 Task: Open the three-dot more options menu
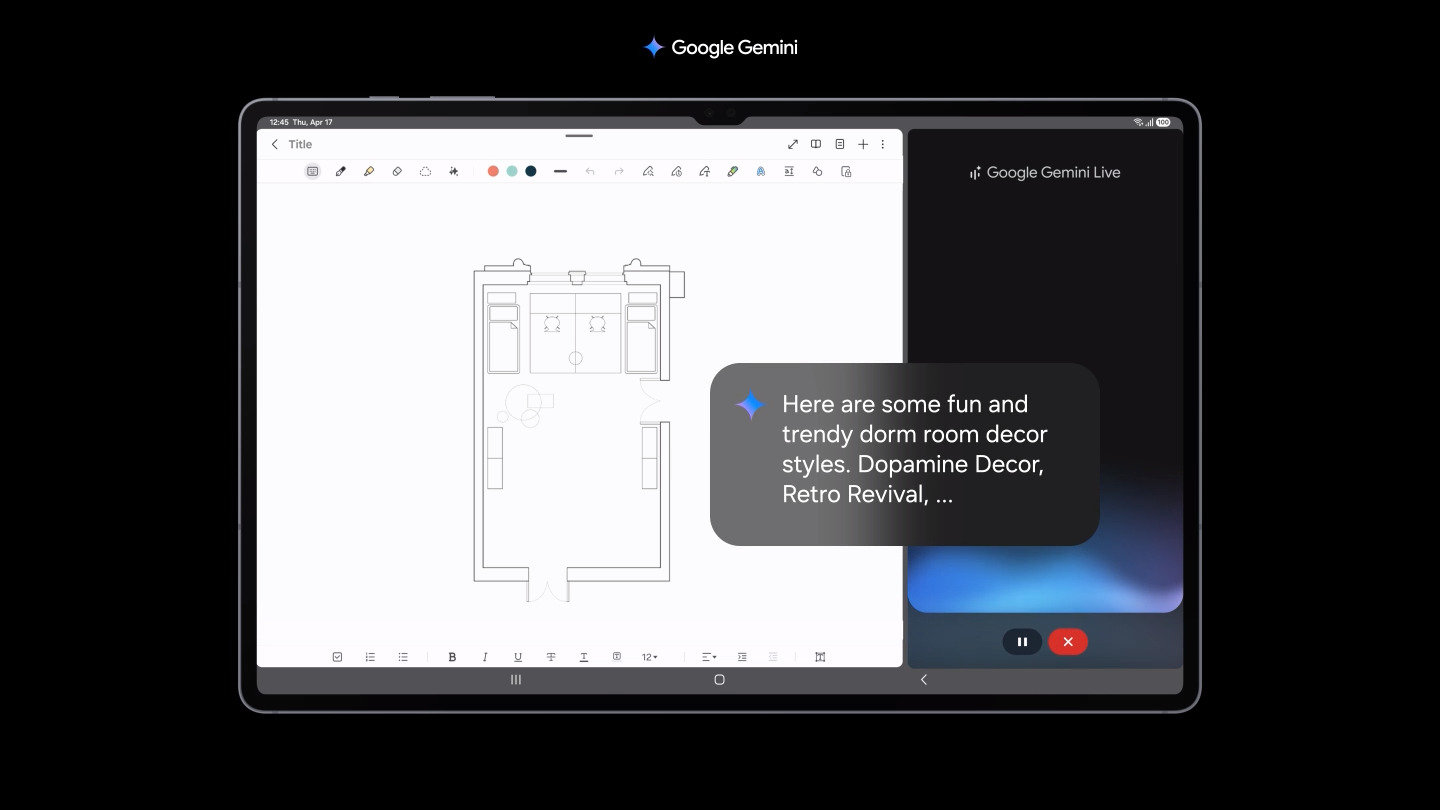coord(883,145)
